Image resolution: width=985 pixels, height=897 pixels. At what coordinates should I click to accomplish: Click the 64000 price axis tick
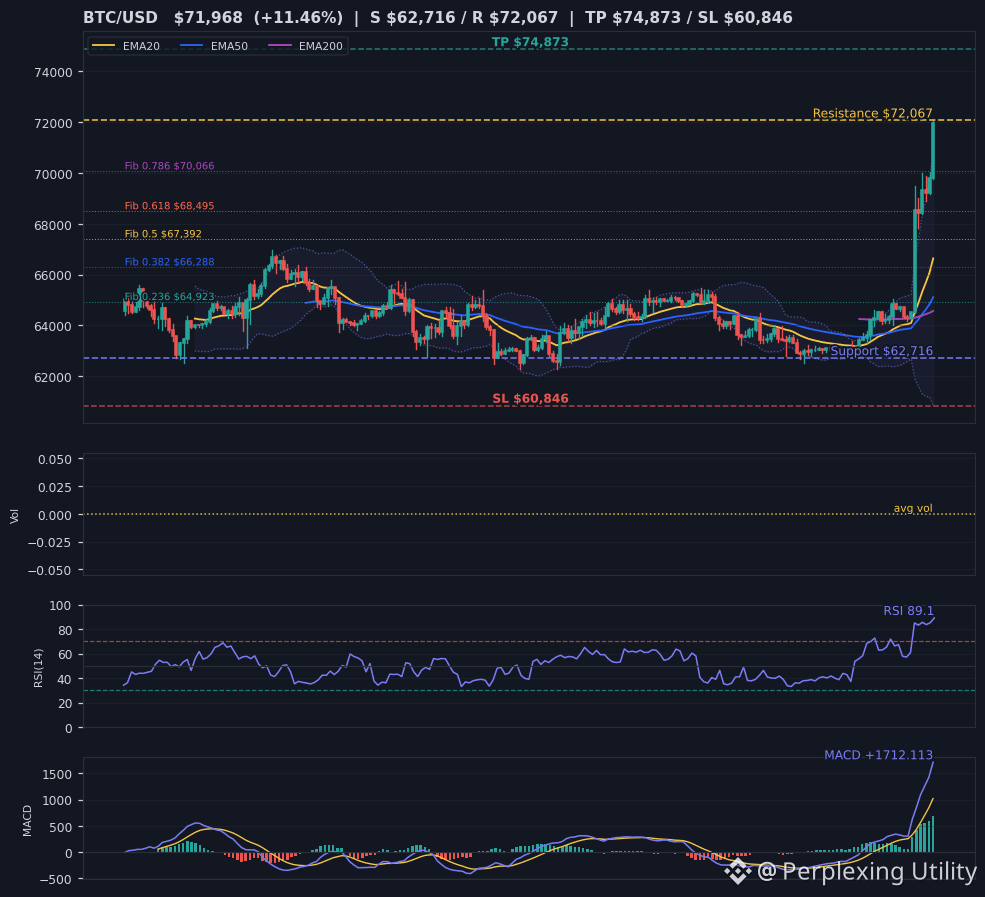[53, 327]
